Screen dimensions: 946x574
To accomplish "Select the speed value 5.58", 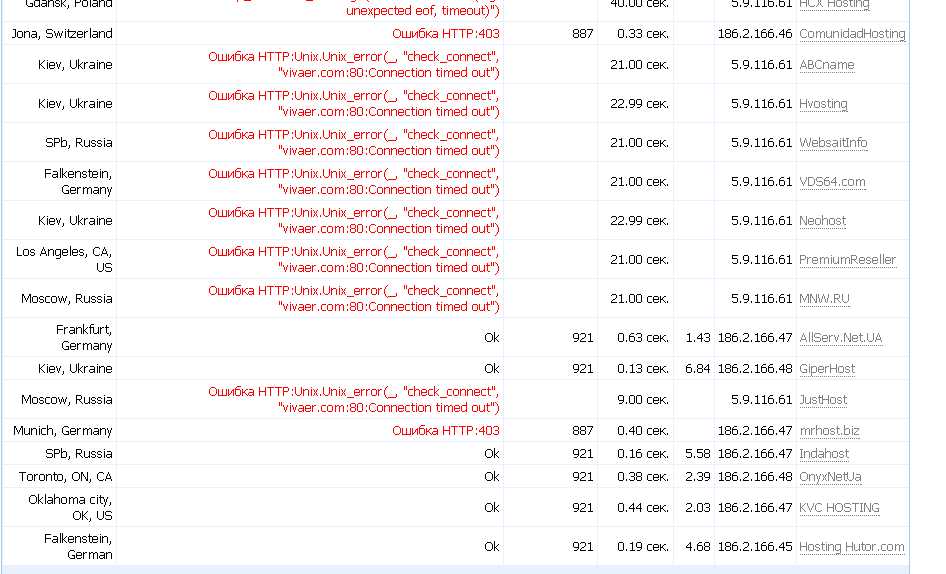I will [x=698, y=454].
